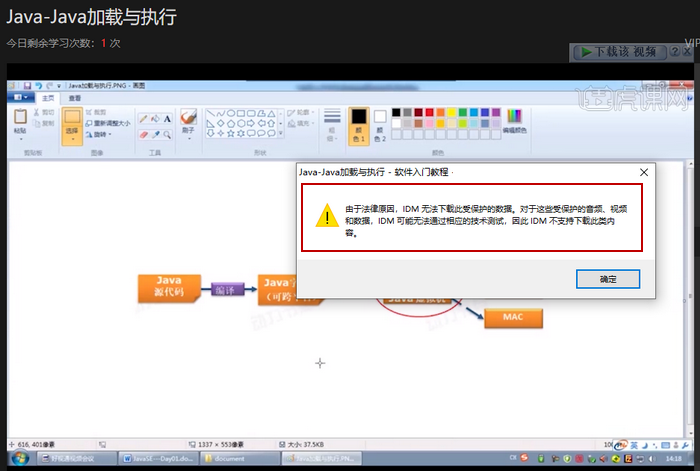
Task: Switch to the 查看 ribbon tab
Action: pos(75,98)
